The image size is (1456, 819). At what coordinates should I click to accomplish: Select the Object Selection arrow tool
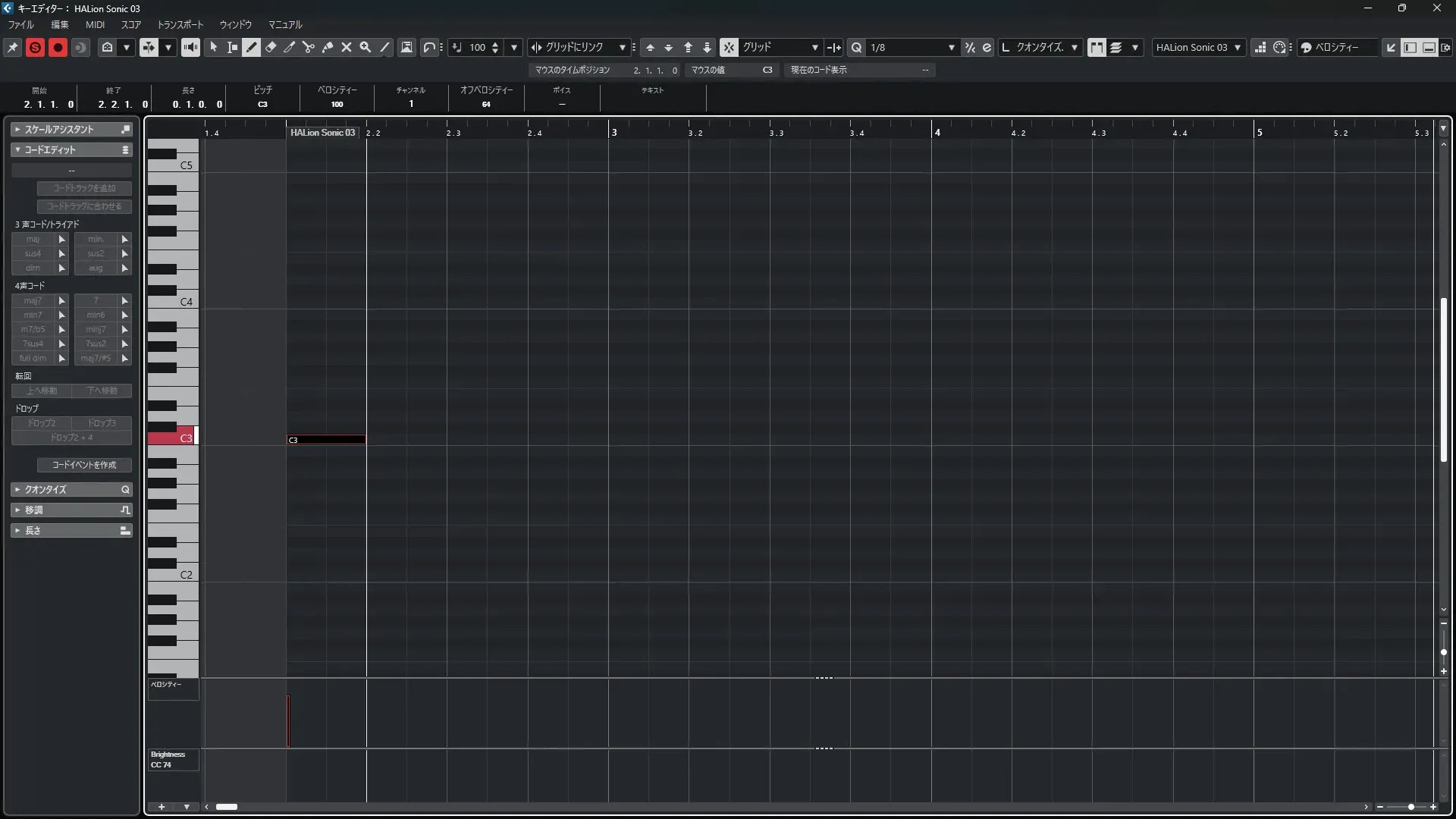(214, 47)
